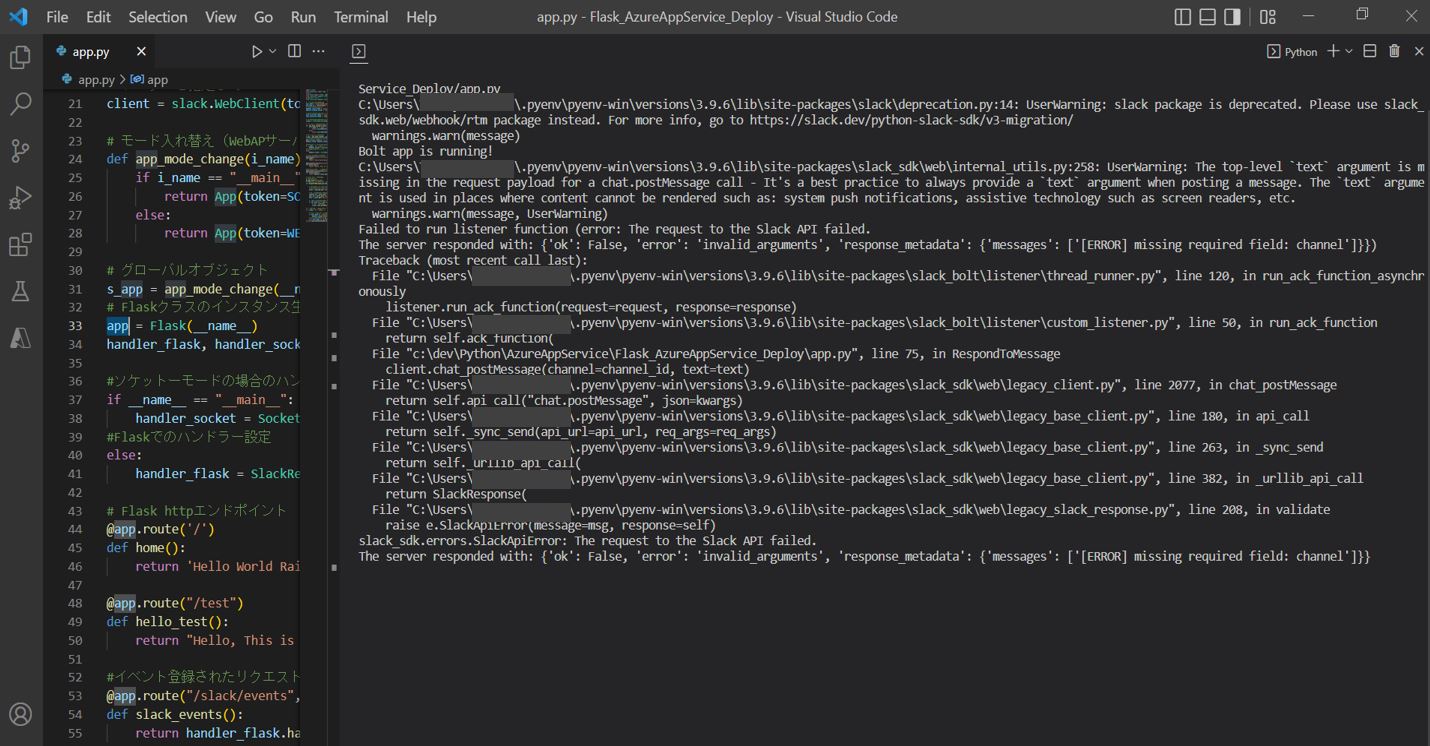This screenshot has height=746, width=1430.
Task: Switch to the app.py editor tab
Action: point(91,51)
